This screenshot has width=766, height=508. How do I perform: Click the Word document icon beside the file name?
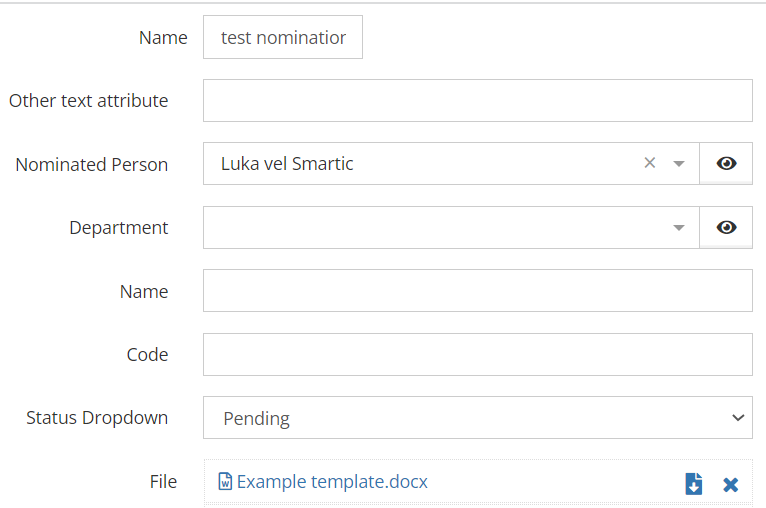point(225,482)
